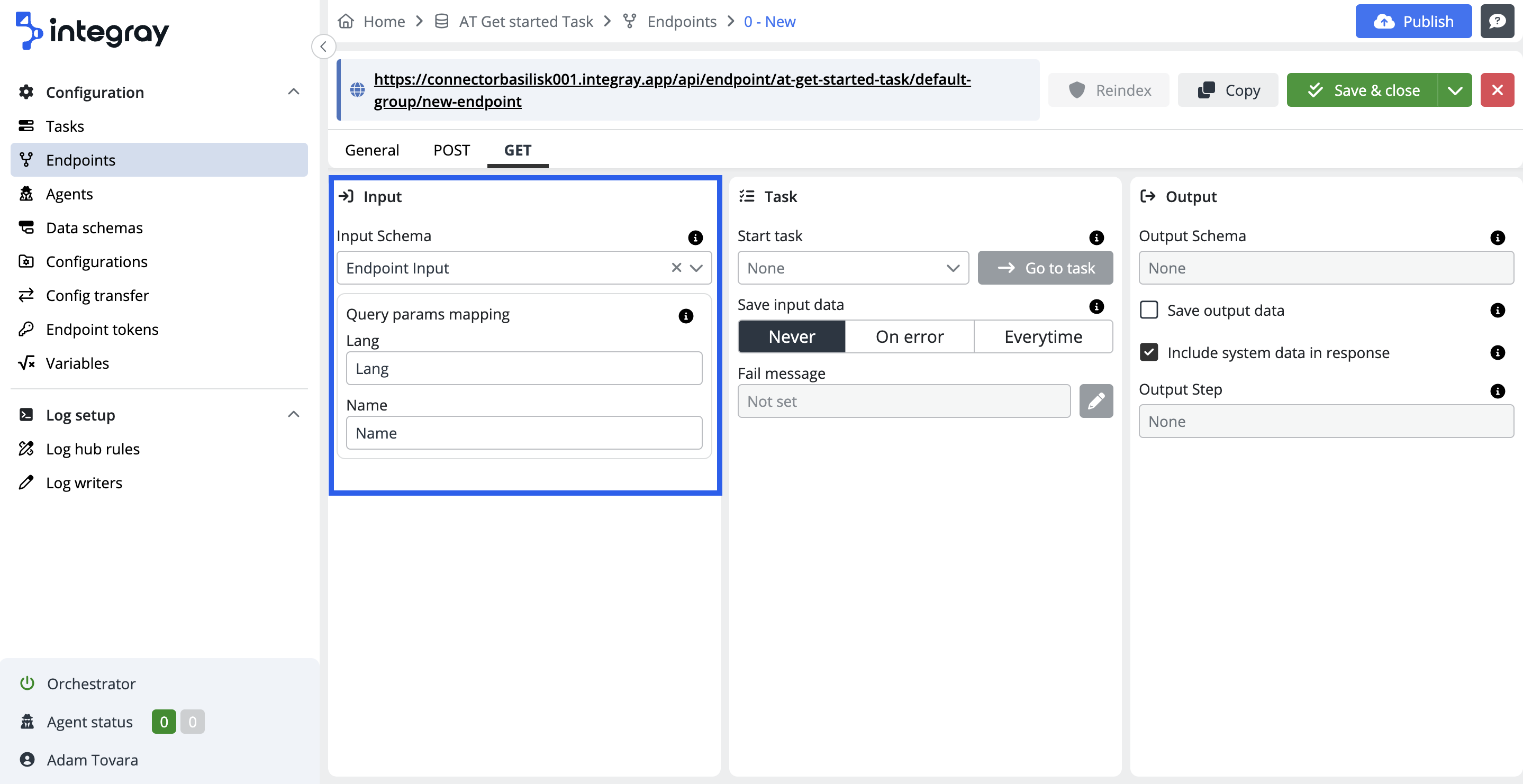This screenshot has width=1523, height=784.
Task: Click the info icon next to Output Step
Action: [1497, 391]
